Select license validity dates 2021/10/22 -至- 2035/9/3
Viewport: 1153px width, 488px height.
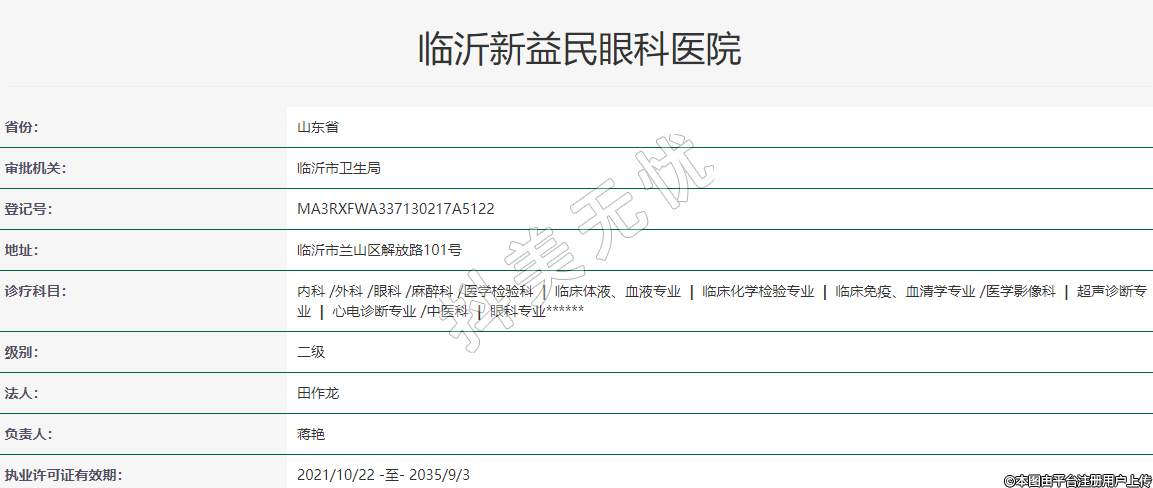pyautogui.click(x=383, y=474)
